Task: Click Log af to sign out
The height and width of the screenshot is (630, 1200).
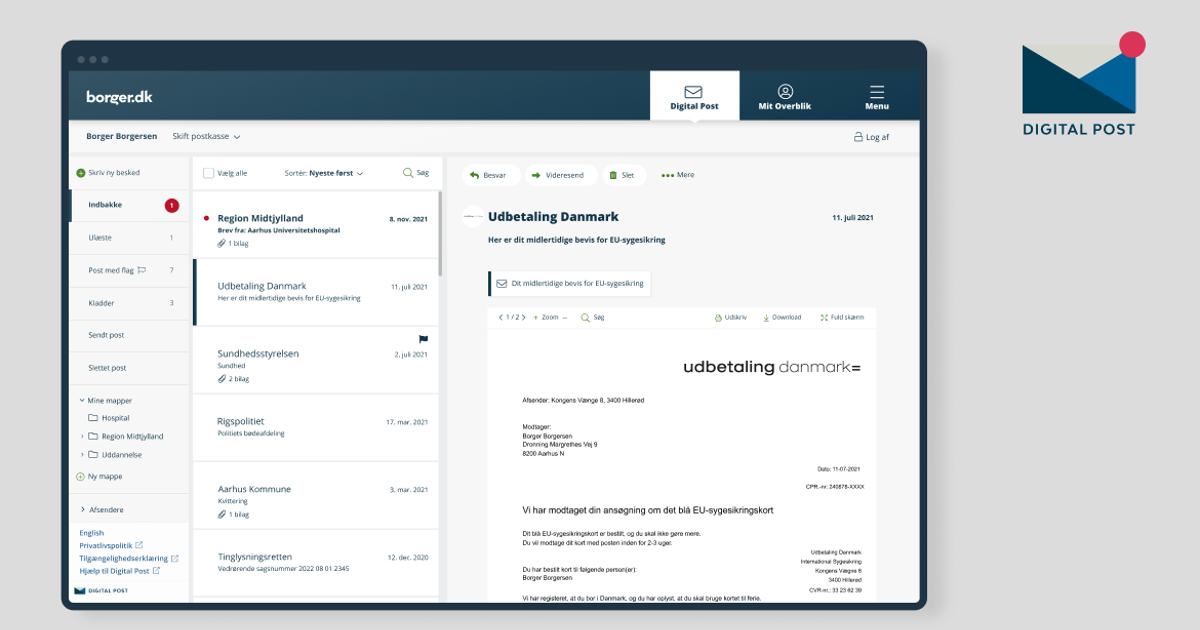Action: click(x=871, y=137)
